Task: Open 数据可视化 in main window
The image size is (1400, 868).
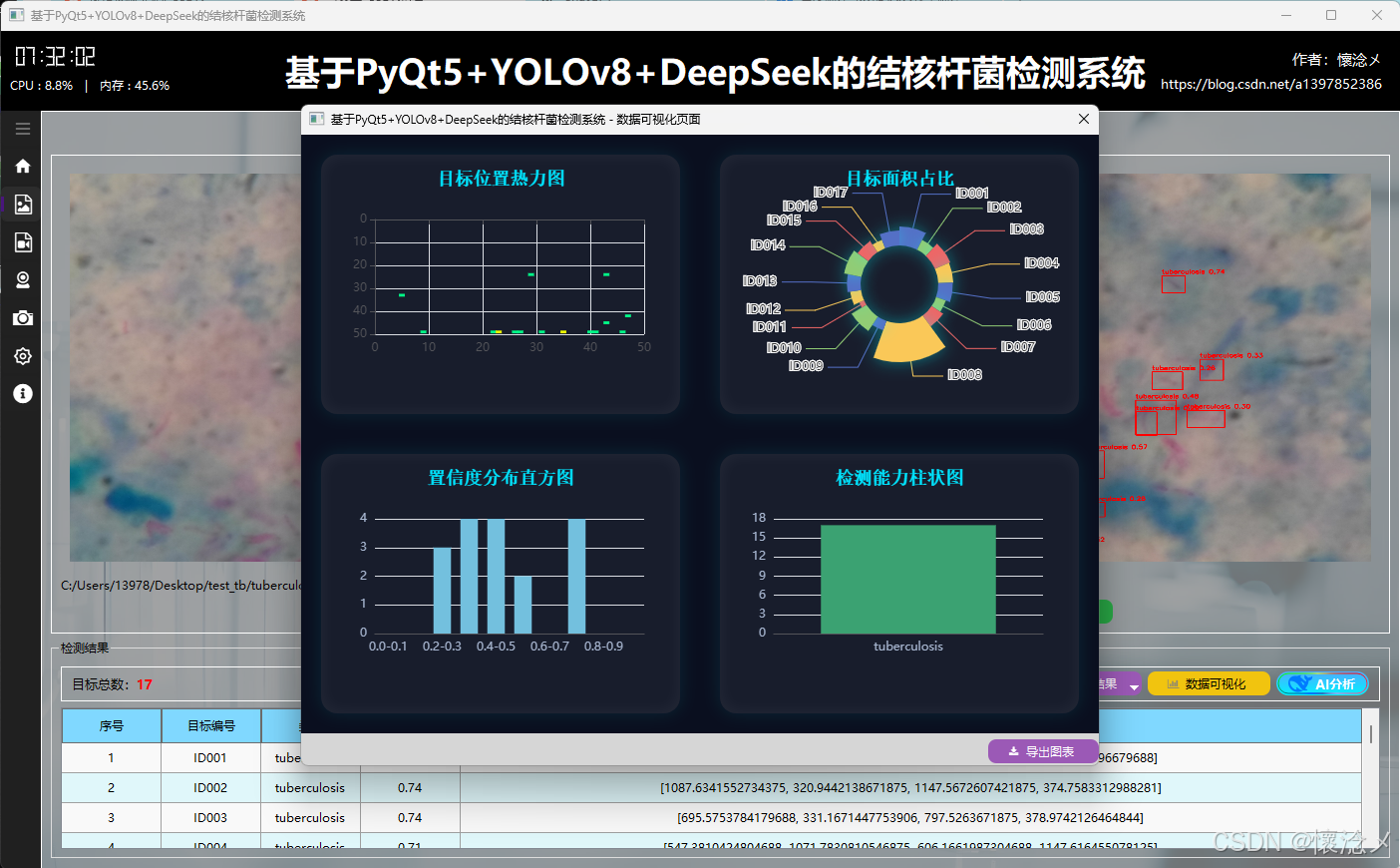Action: [1209, 683]
